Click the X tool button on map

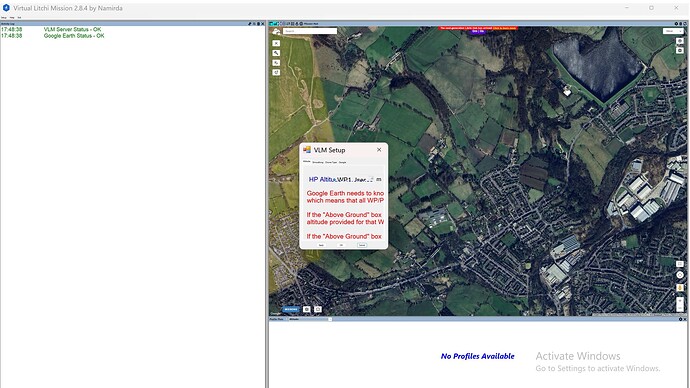pos(276,43)
